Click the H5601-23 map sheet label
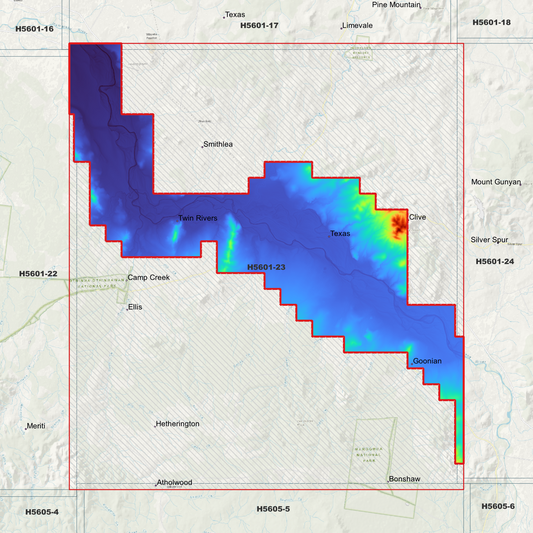This screenshot has width=533, height=533. tap(266, 267)
